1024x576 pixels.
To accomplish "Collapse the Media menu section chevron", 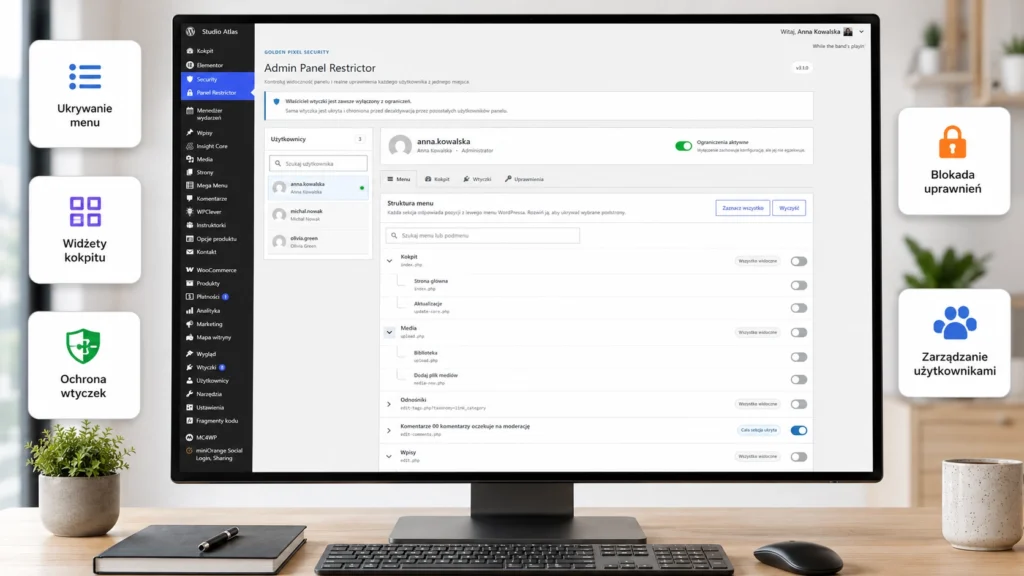I will click(x=389, y=332).
